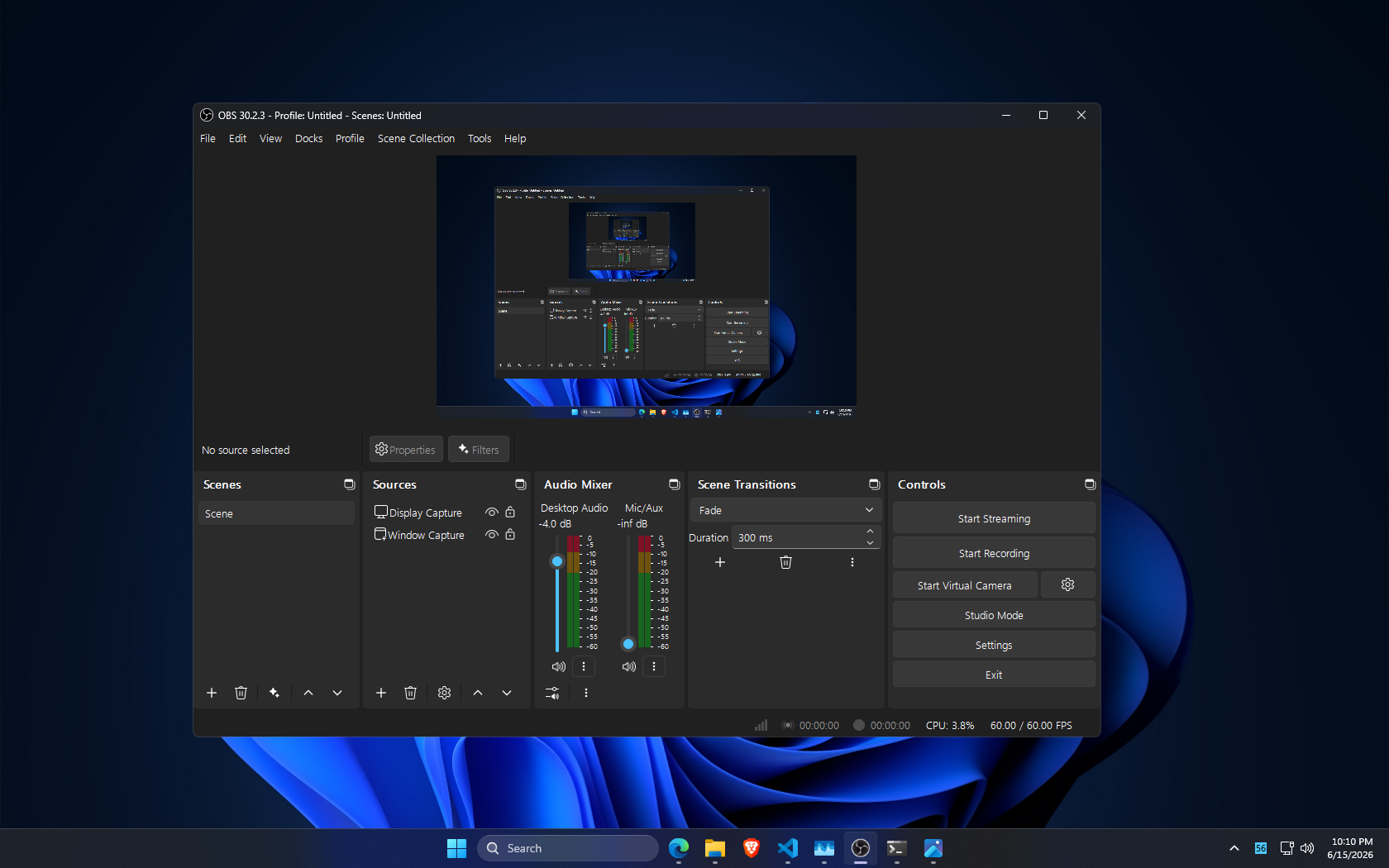Pop out the Scenes dock

350,484
